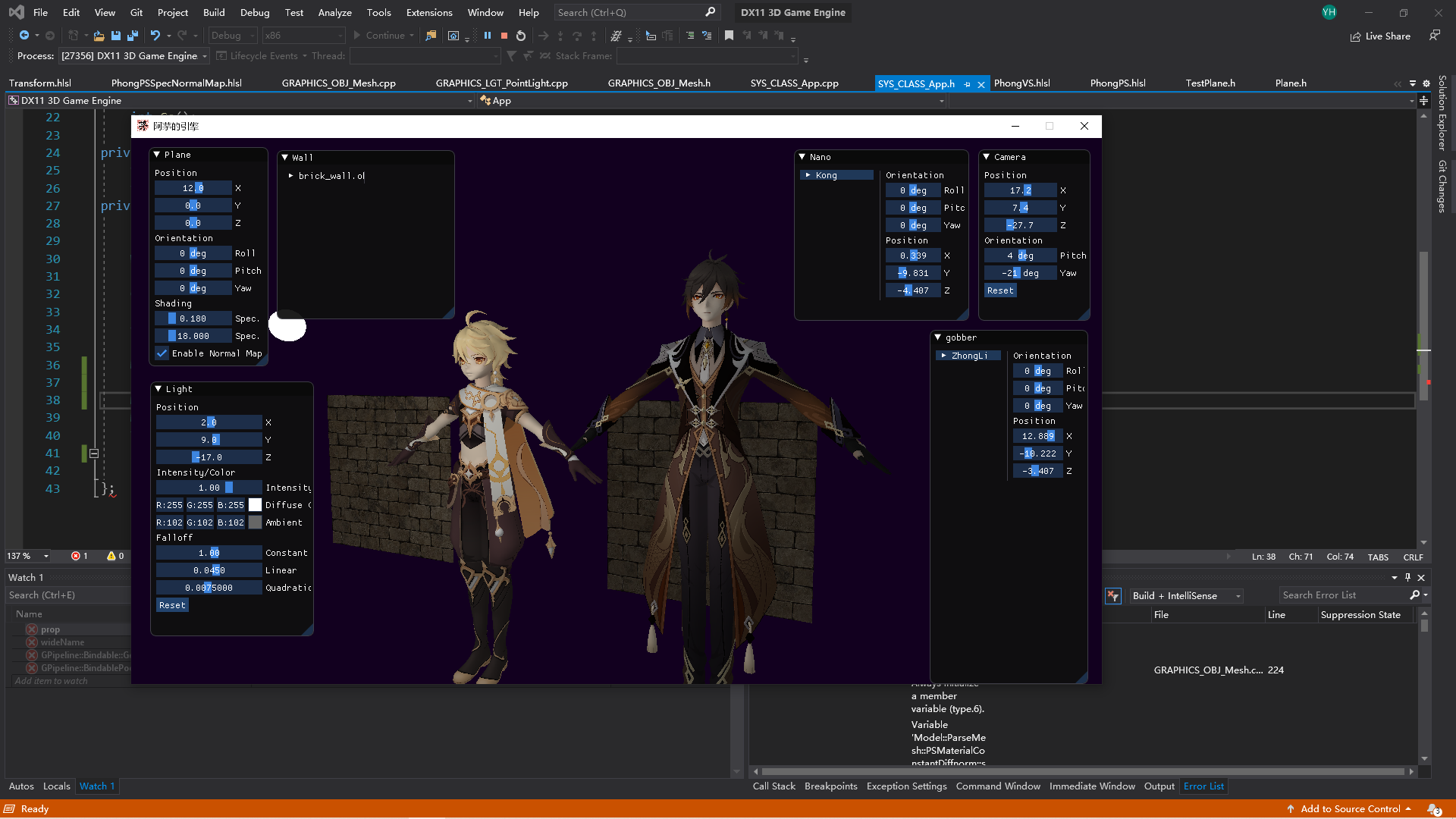Stop debugging with the red square
The height and width of the screenshot is (819, 1456).
(504, 36)
